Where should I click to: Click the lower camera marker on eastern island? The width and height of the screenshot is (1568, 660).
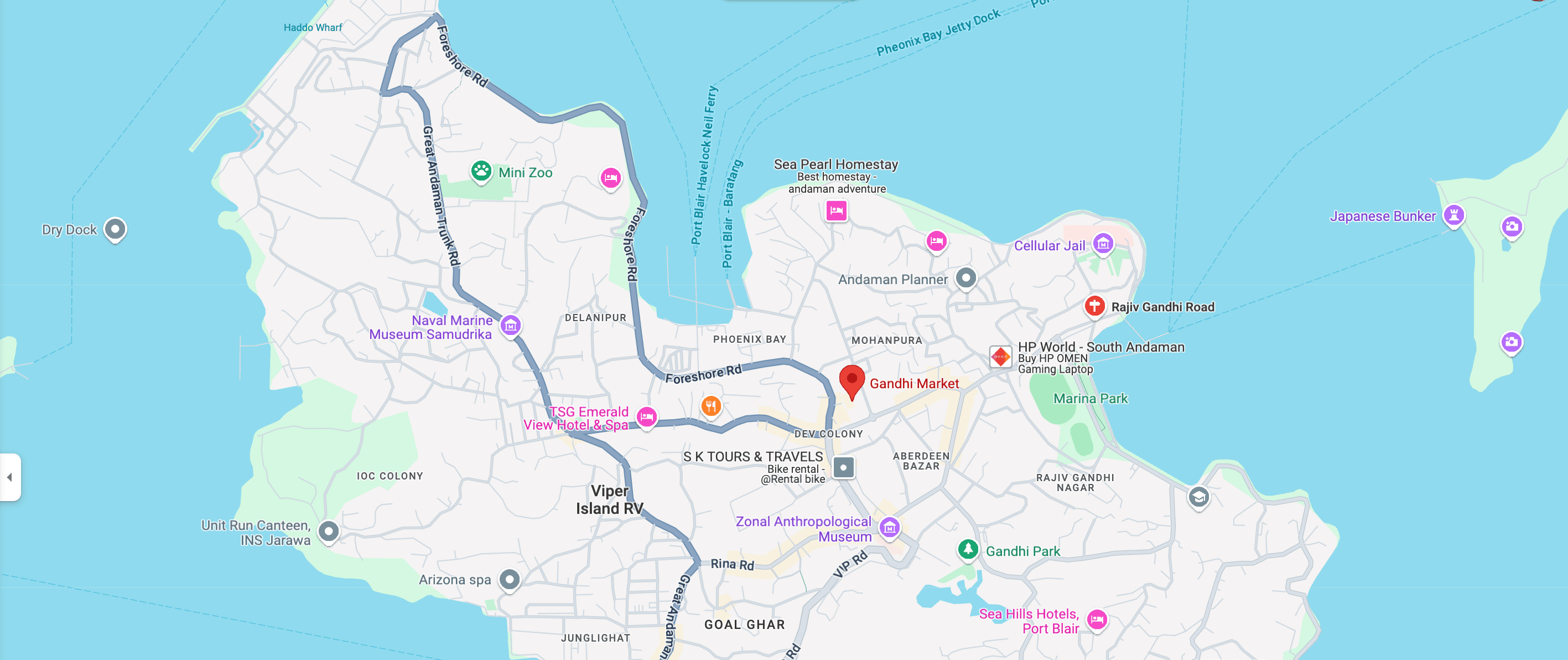1512,343
